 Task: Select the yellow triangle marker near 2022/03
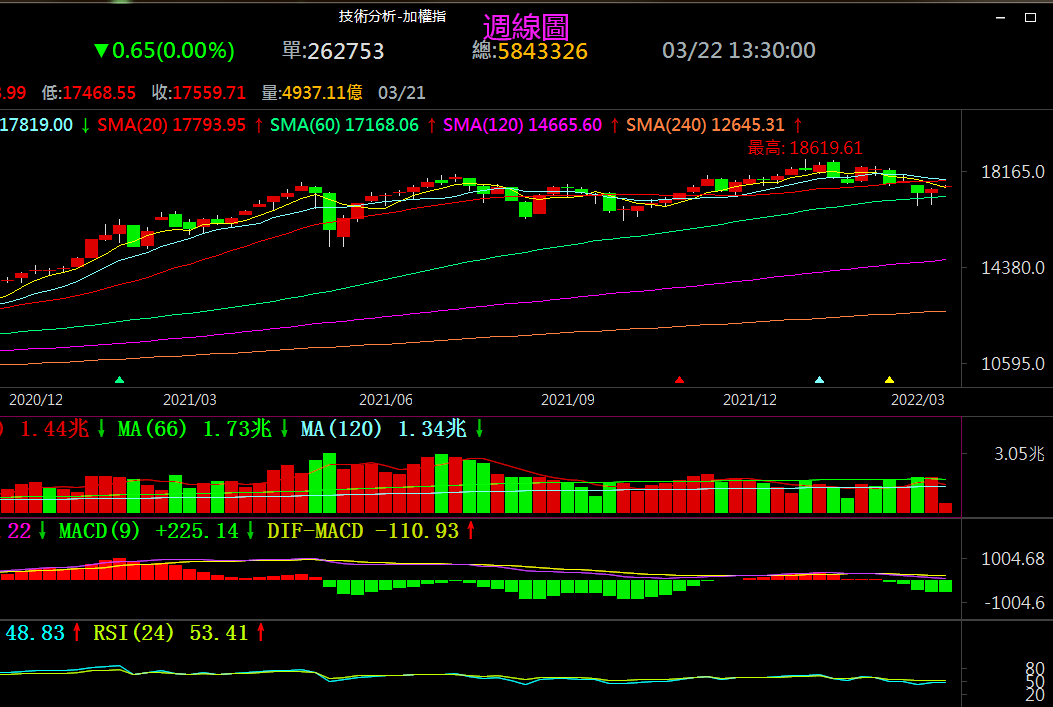[x=889, y=380]
